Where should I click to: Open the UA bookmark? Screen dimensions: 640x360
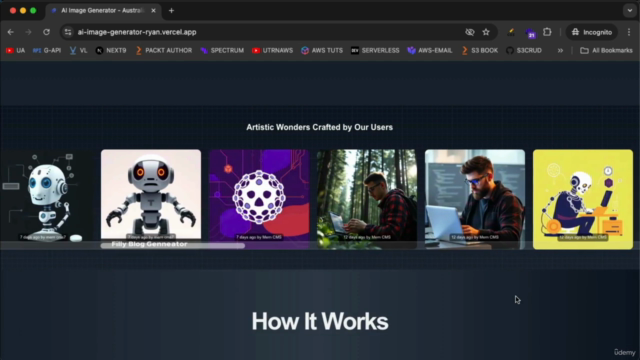click(x=16, y=51)
